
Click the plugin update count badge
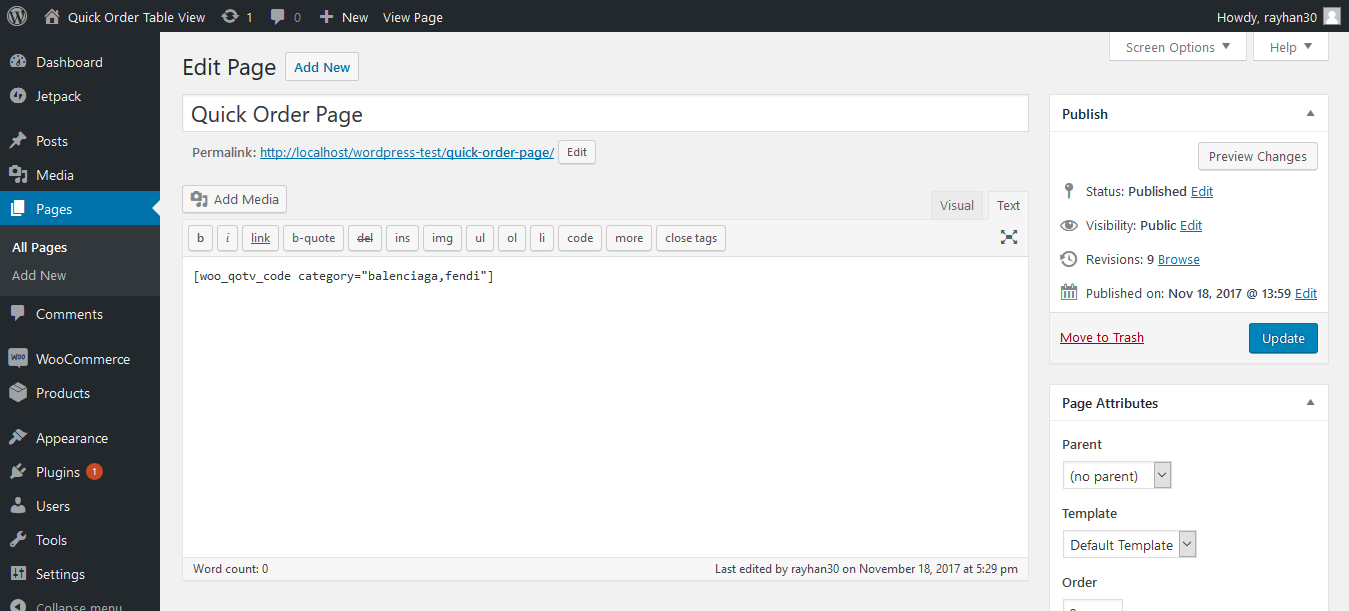pos(94,472)
